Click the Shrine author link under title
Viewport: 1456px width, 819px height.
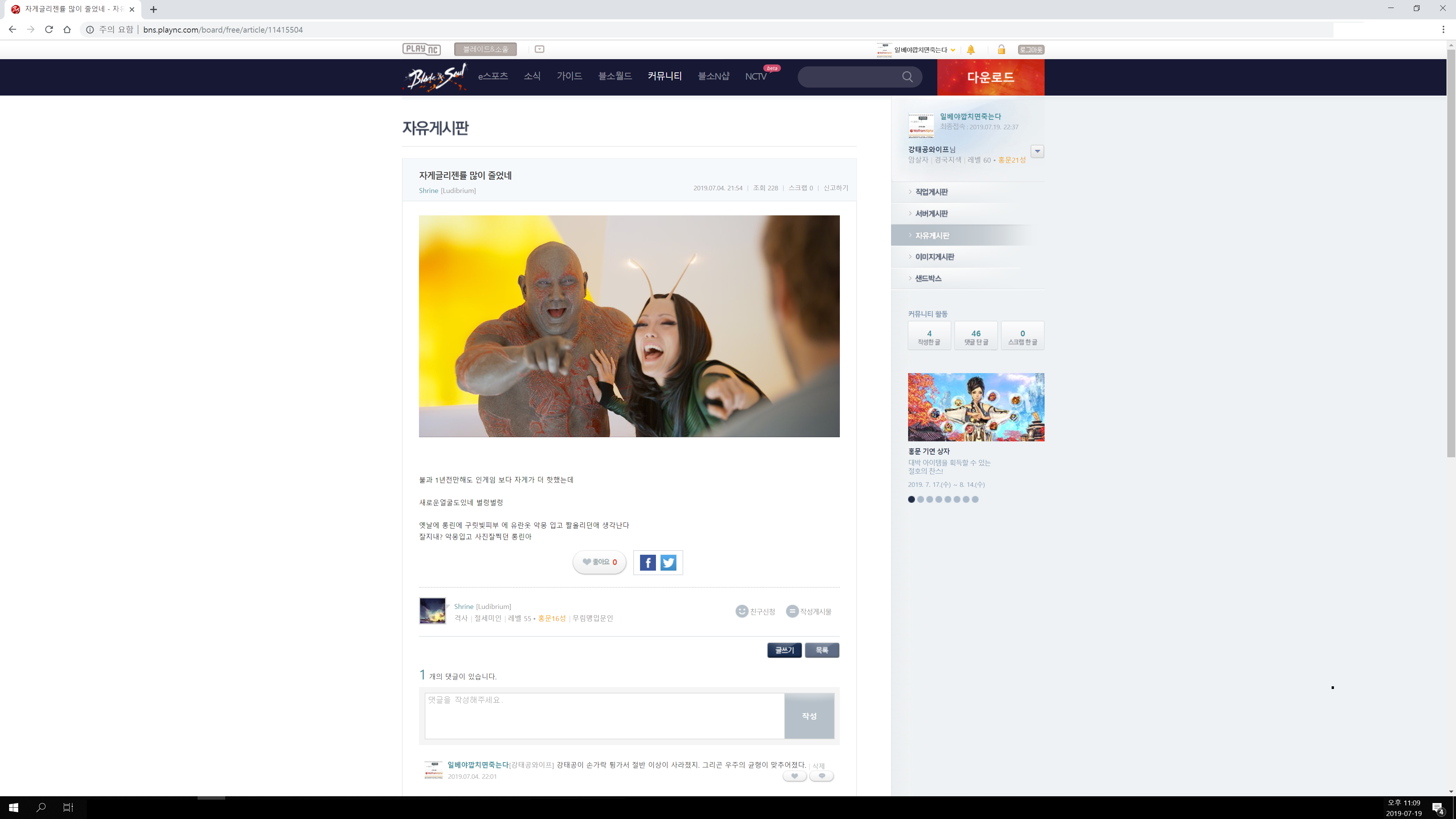[x=428, y=190]
